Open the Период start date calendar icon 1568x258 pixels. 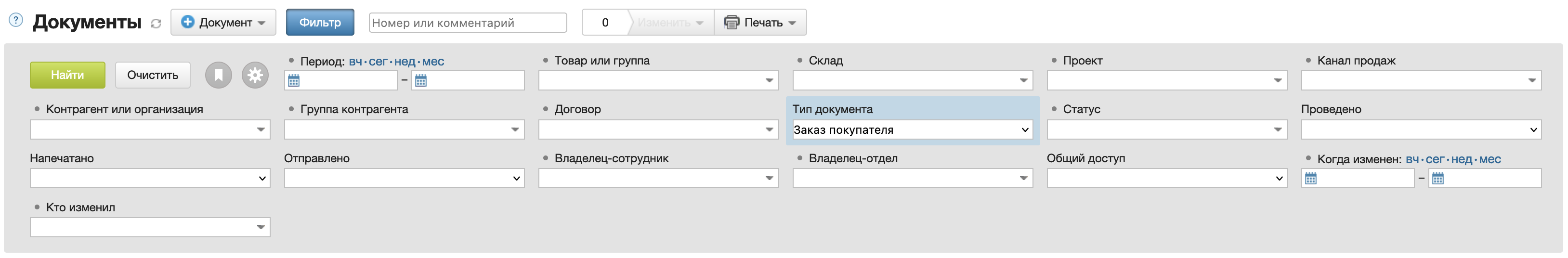(x=294, y=81)
